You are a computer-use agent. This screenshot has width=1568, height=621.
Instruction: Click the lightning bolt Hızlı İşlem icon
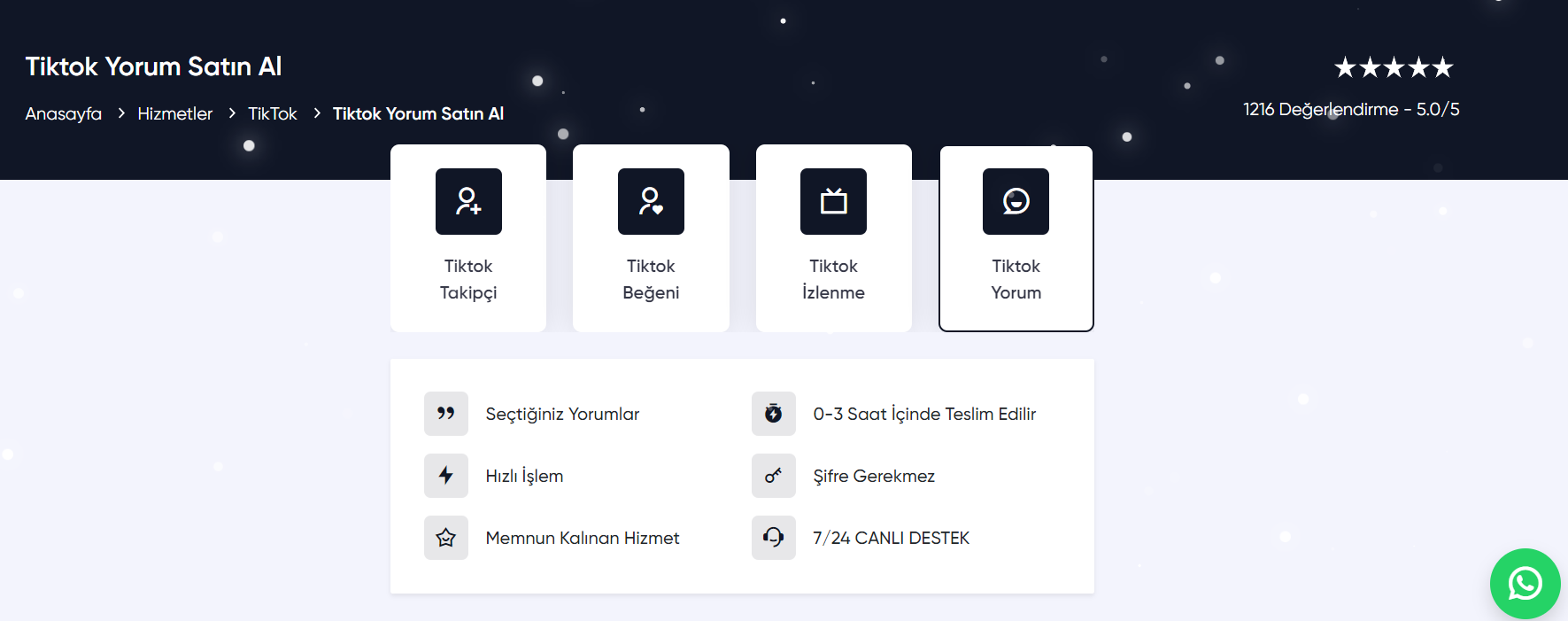tap(446, 476)
